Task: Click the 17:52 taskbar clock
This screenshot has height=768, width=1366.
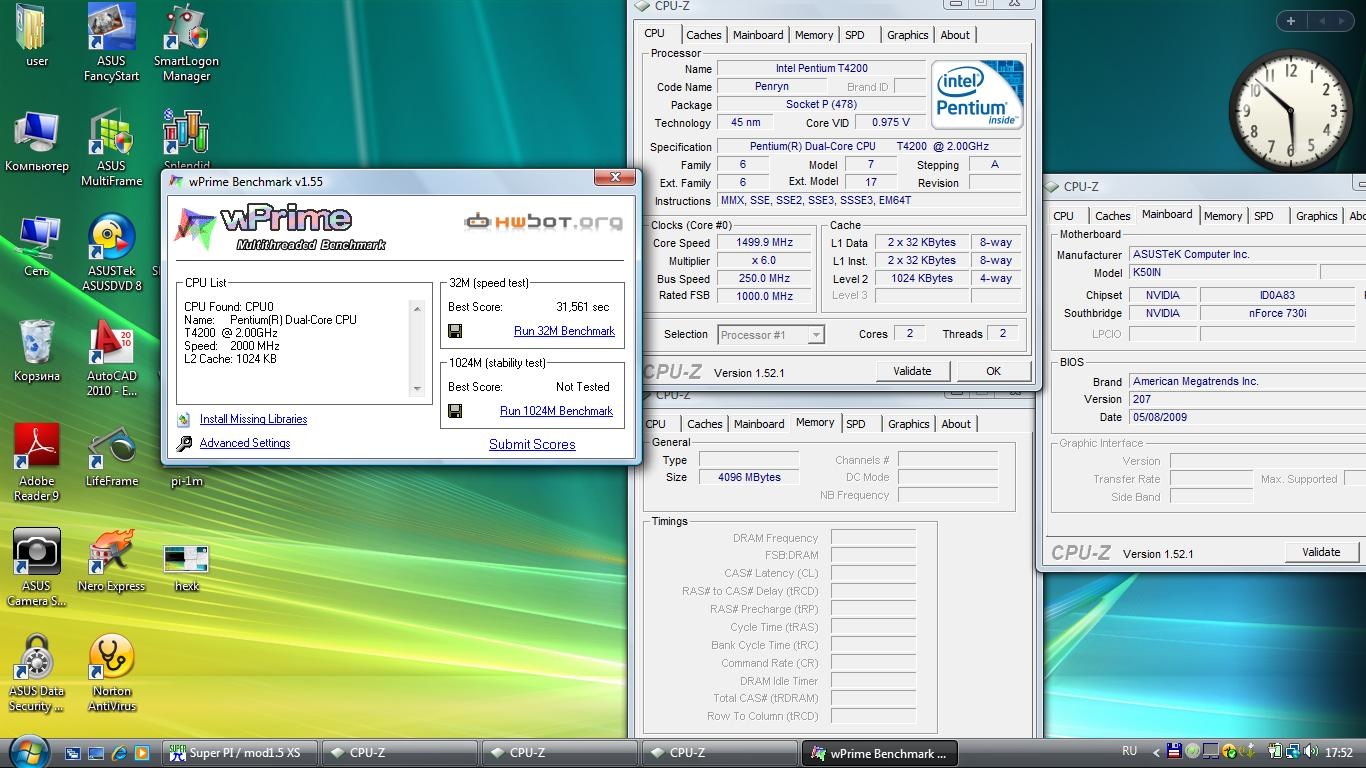Action: pos(1338,753)
